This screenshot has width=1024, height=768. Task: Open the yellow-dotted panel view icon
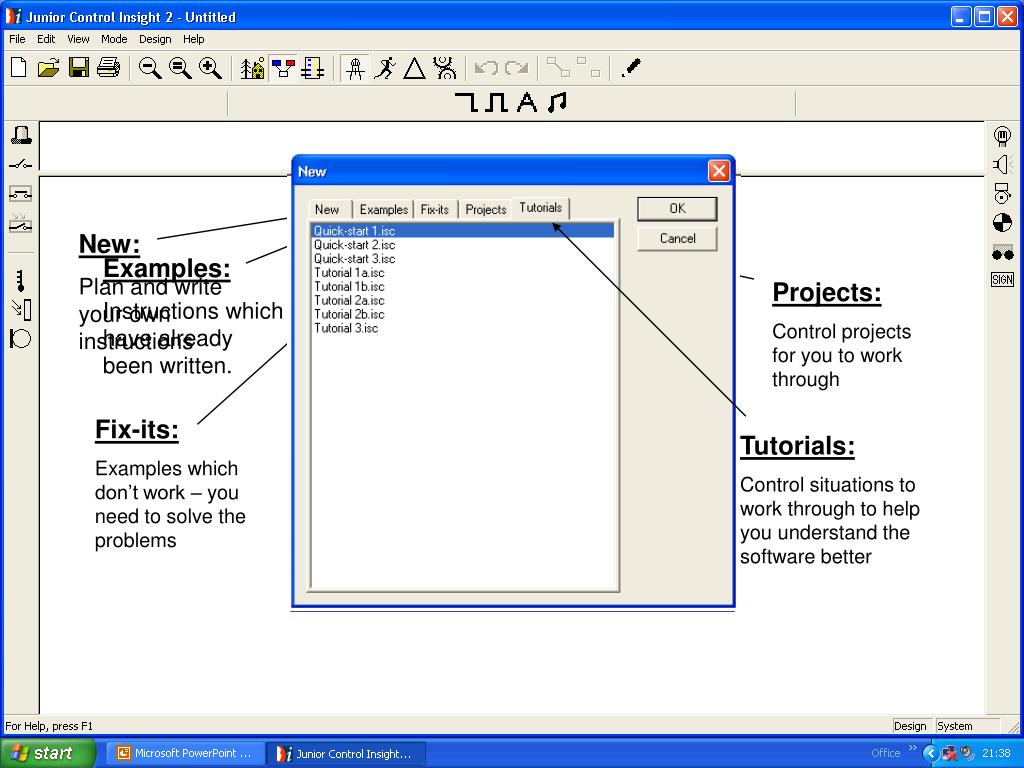[313, 67]
